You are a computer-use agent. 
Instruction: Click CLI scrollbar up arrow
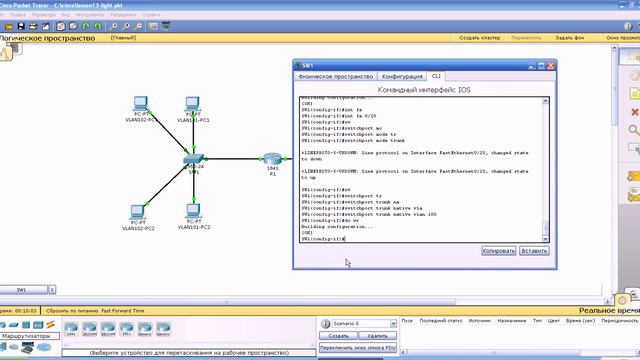click(545, 101)
